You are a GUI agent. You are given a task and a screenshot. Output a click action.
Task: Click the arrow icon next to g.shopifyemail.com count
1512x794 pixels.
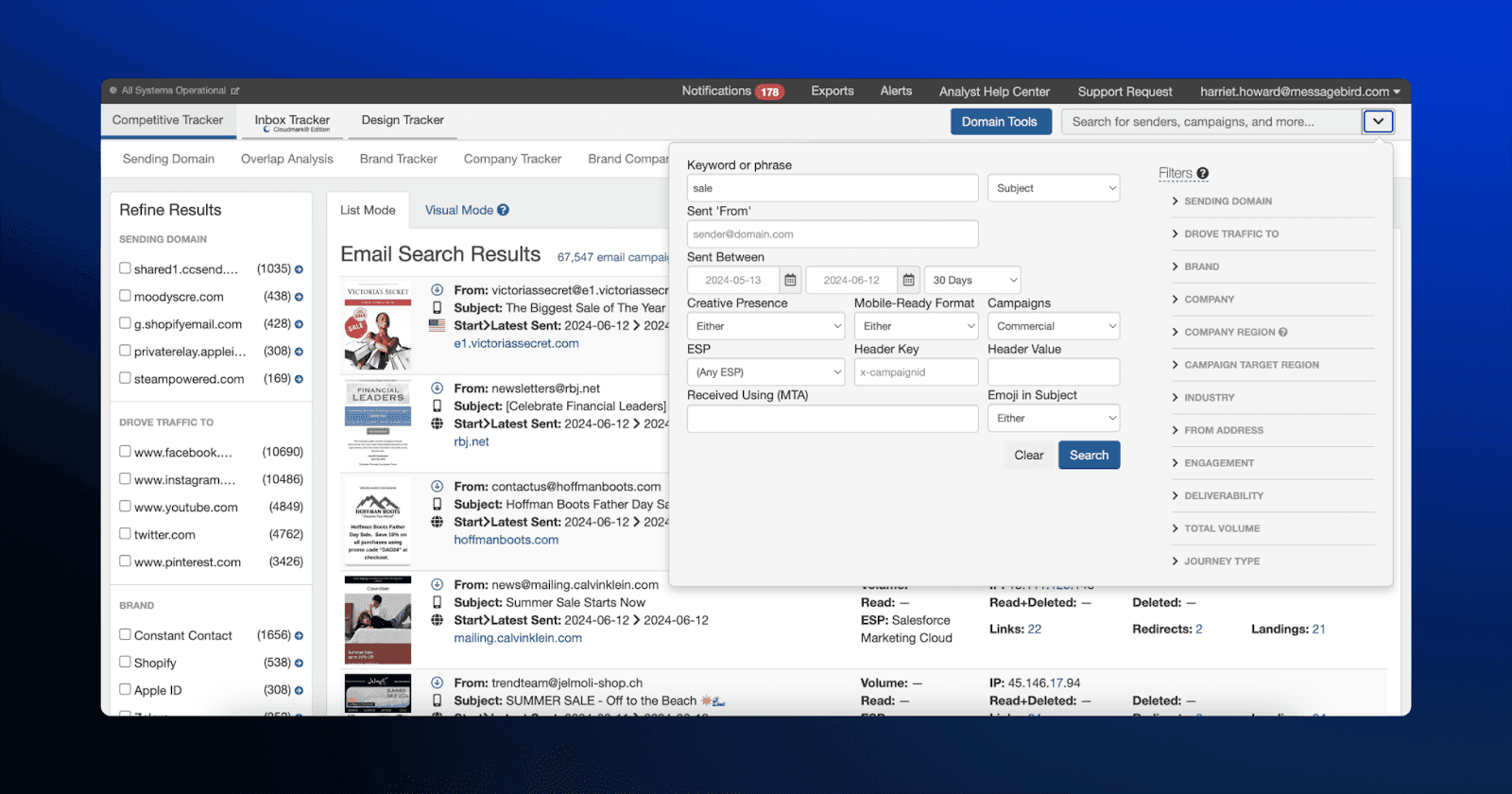click(299, 324)
